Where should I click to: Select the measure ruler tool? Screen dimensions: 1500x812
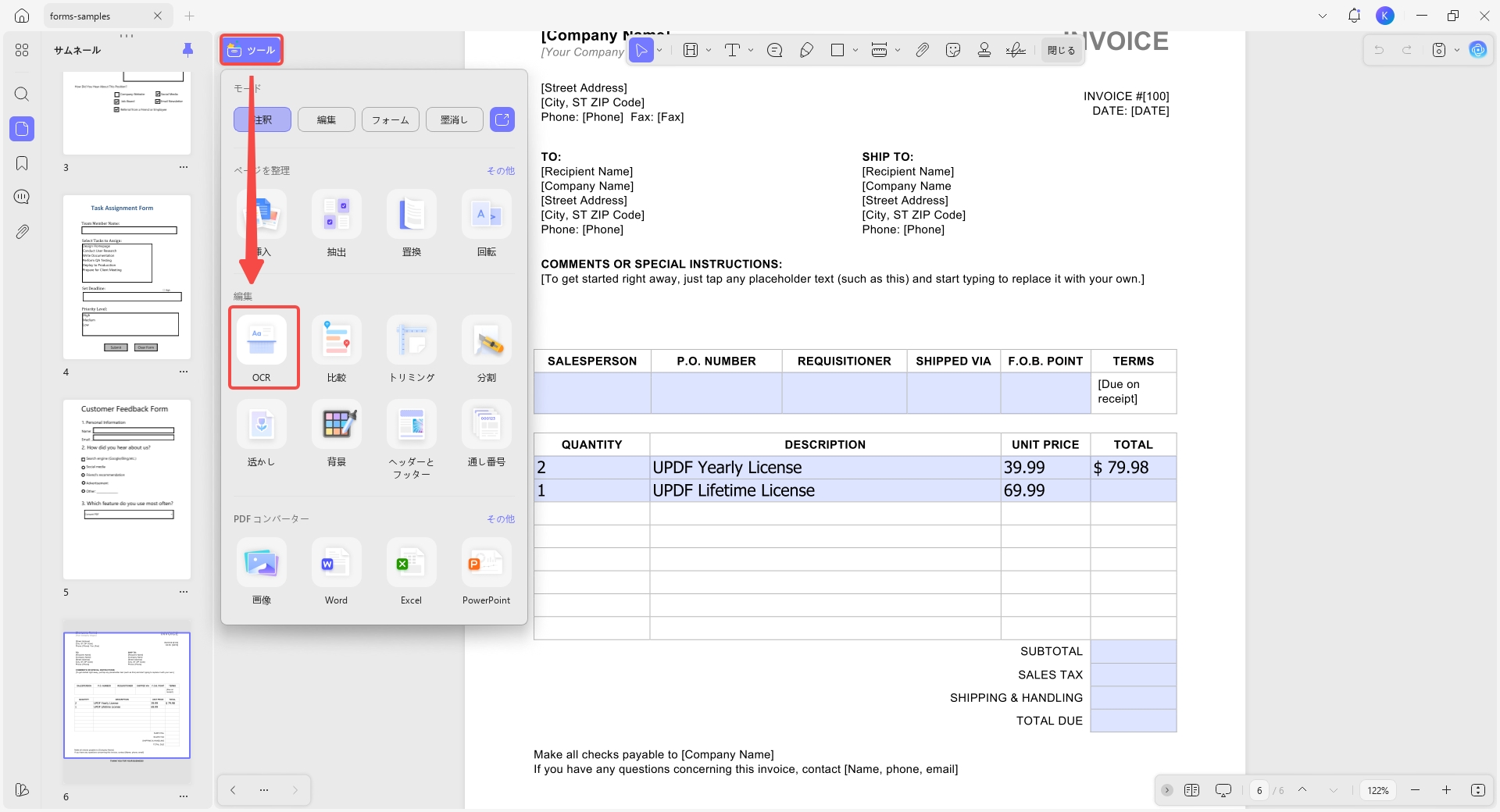[x=879, y=50]
